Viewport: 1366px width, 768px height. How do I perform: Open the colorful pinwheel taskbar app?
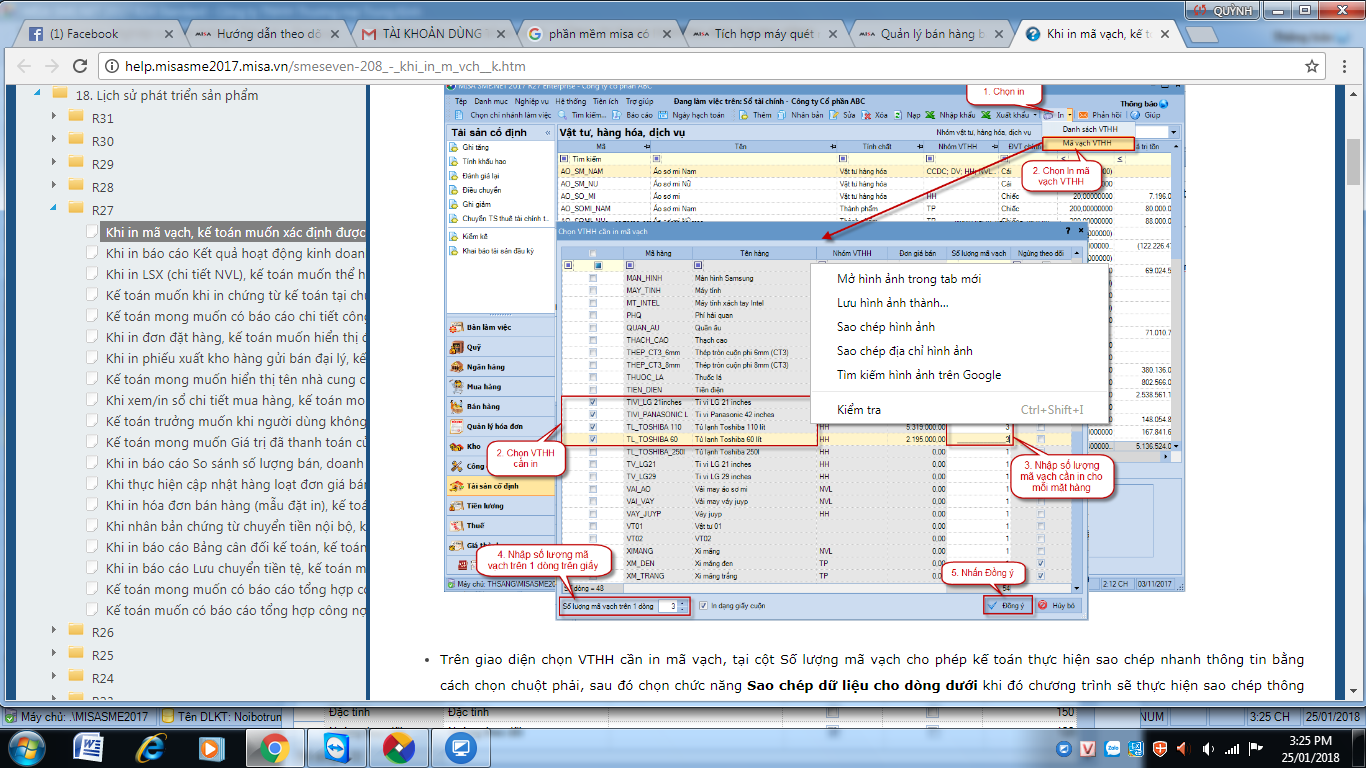(x=398, y=747)
